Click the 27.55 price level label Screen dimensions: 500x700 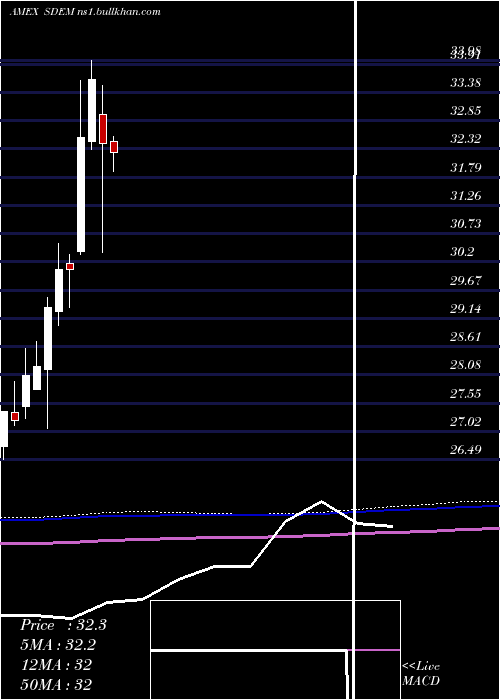click(466, 393)
